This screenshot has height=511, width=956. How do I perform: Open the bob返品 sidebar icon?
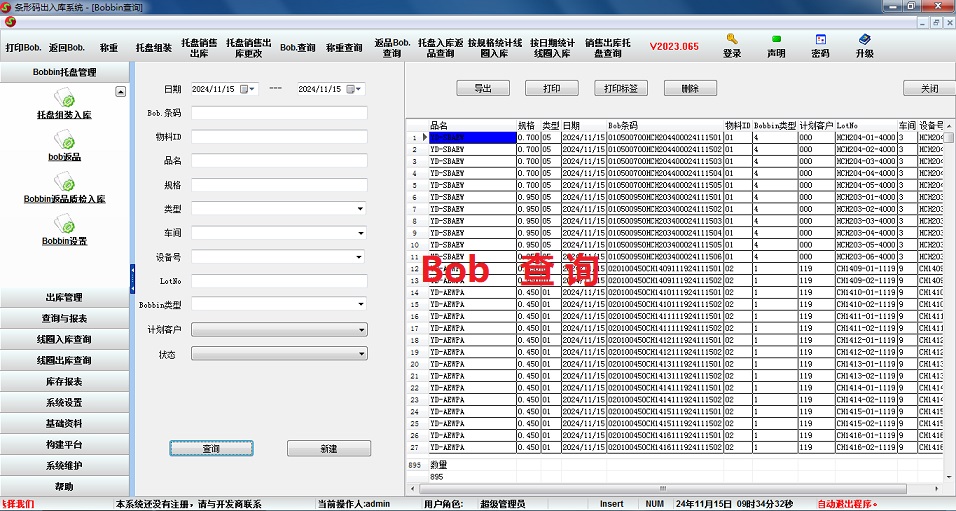pos(64,142)
